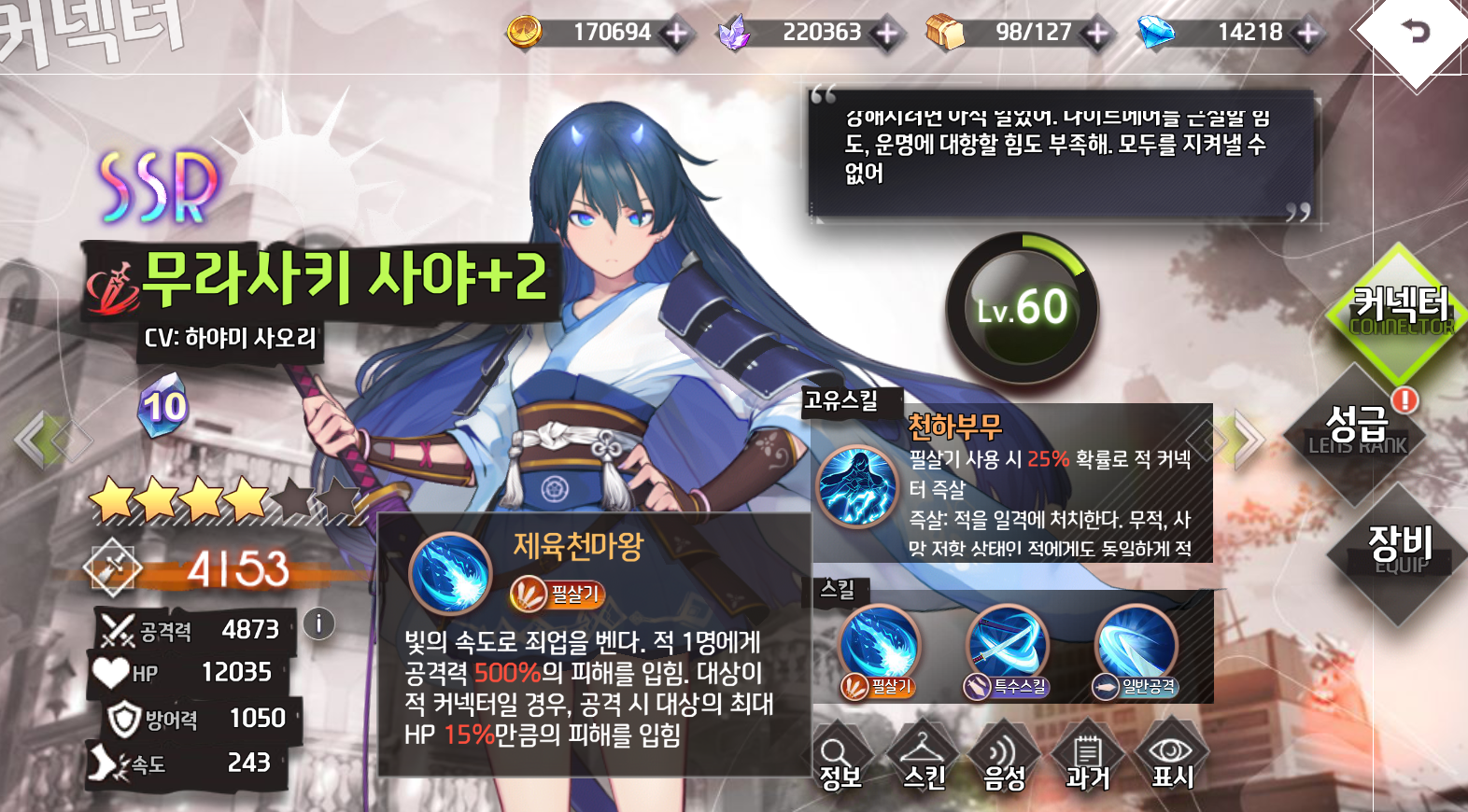The image size is (1468, 812).
Task: Tap the 천하부무 unique skill icon
Action: pyautogui.click(x=856, y=486)
